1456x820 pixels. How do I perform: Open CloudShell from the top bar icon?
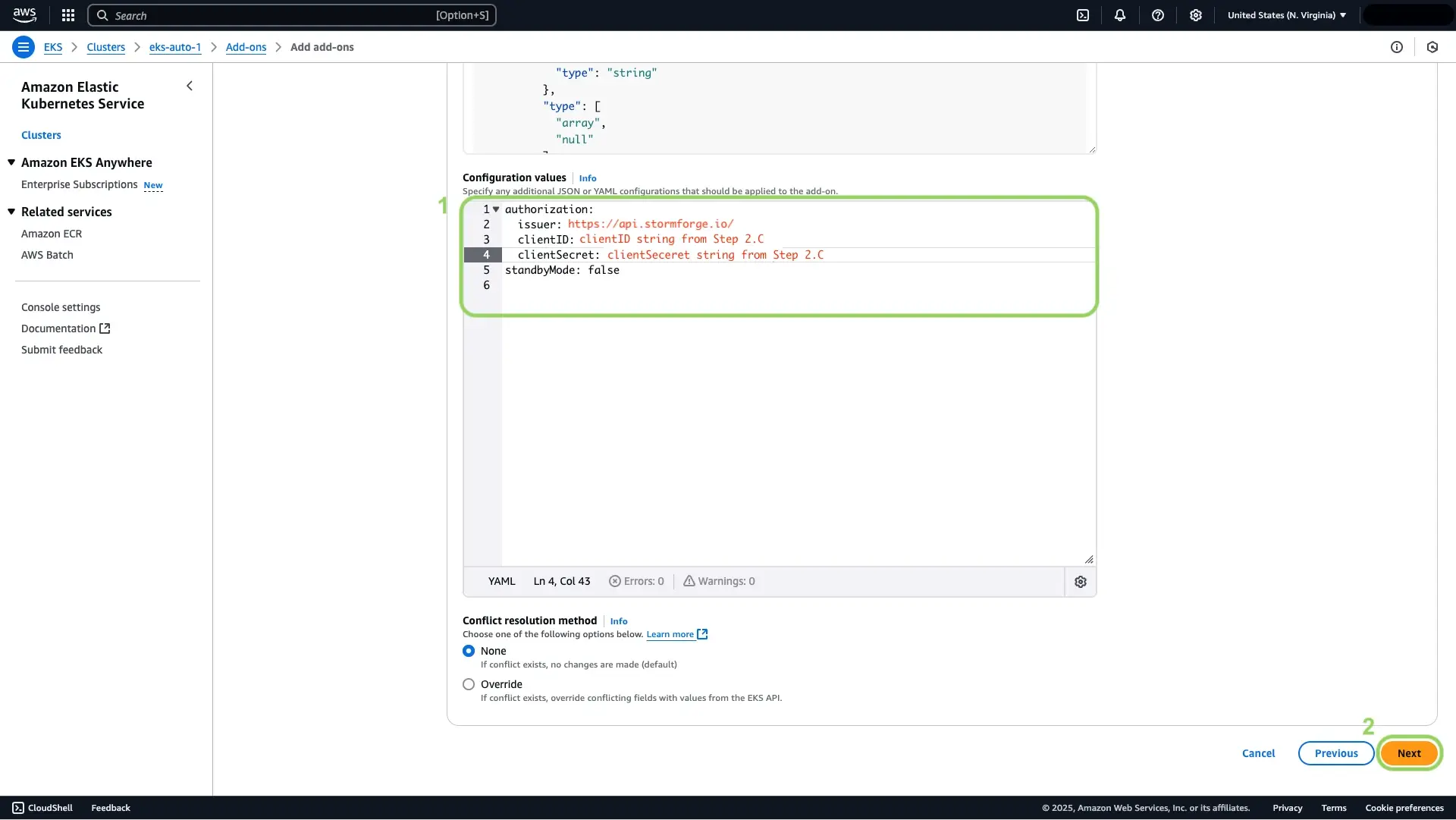1083,15
